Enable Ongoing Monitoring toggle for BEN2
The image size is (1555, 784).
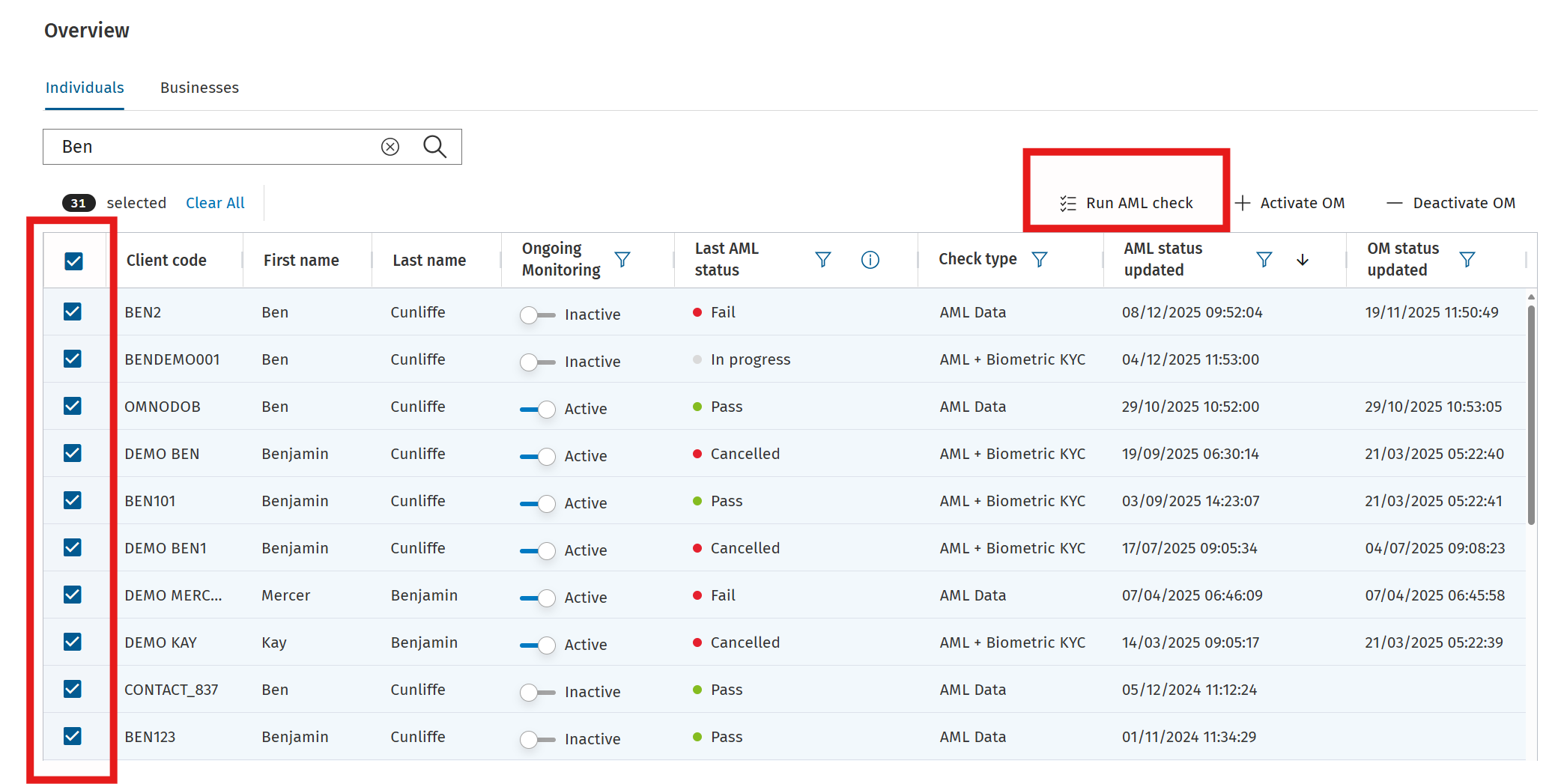pos(538,315)
